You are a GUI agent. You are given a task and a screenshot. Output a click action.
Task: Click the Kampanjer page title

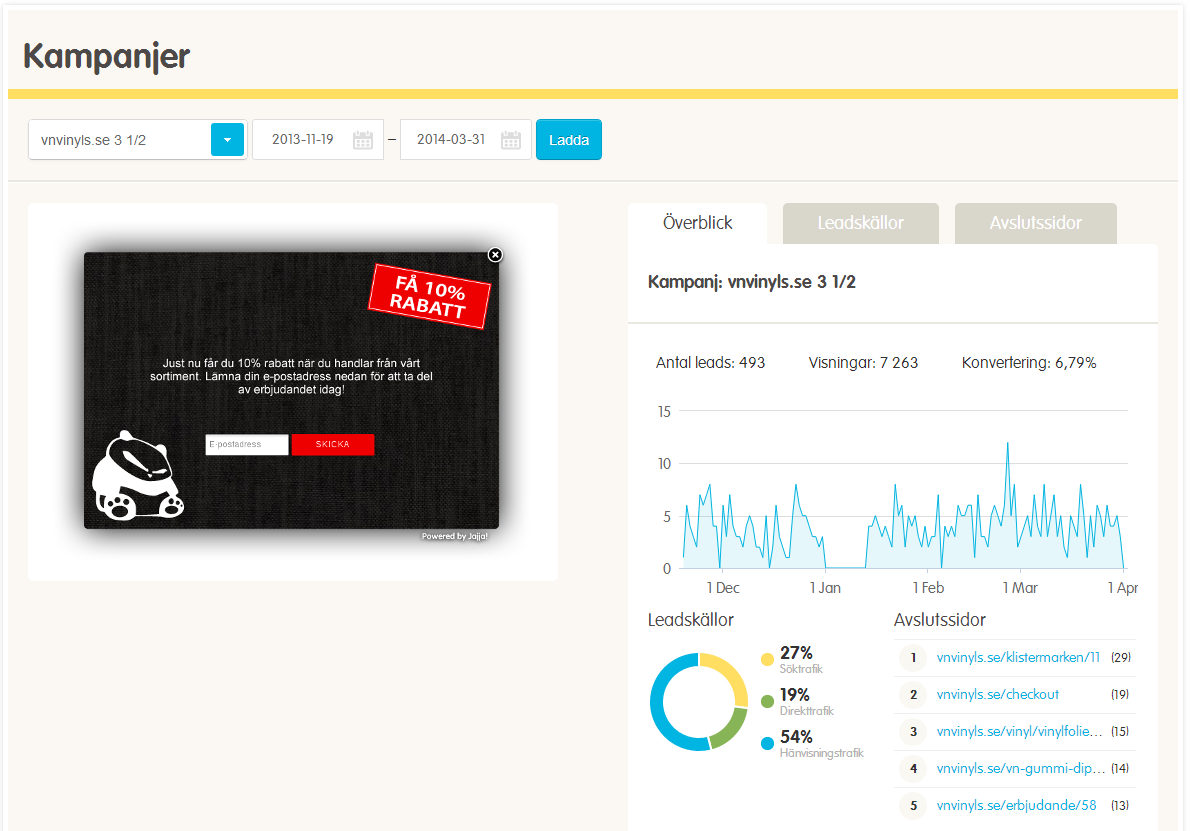coord(106,57)
